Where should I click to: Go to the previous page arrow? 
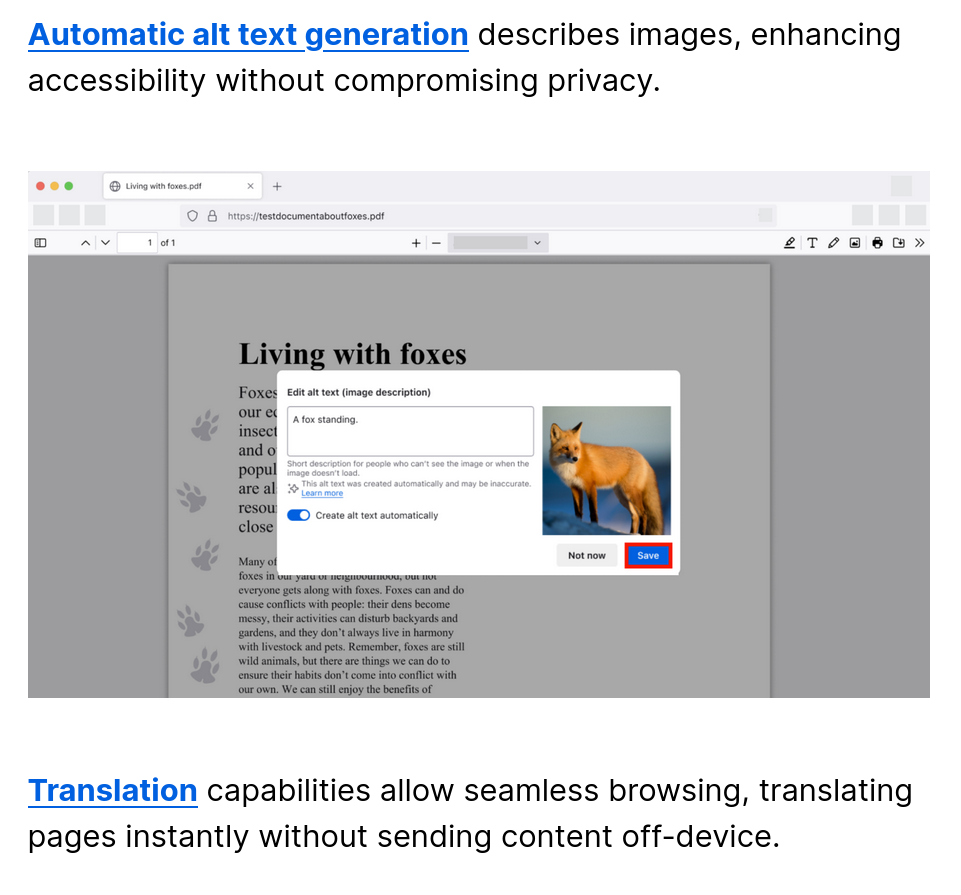(x=85, y=243)
